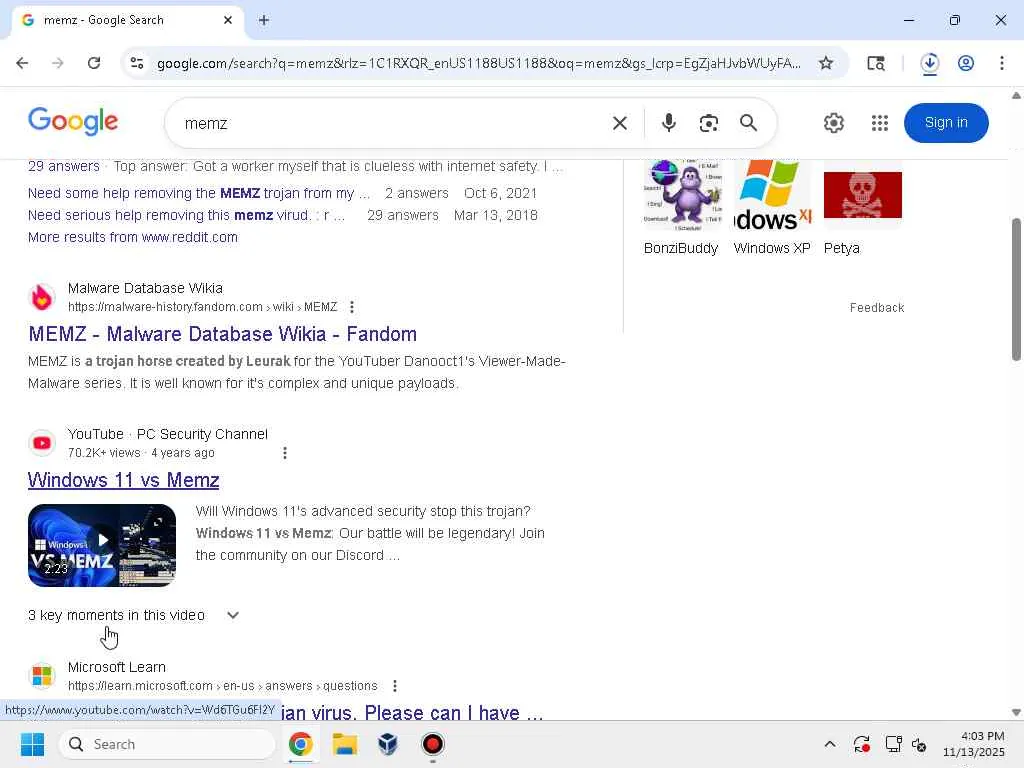Open Chrome from the taskbar
The image size is (1024, 768).
[x=300, y=744]
